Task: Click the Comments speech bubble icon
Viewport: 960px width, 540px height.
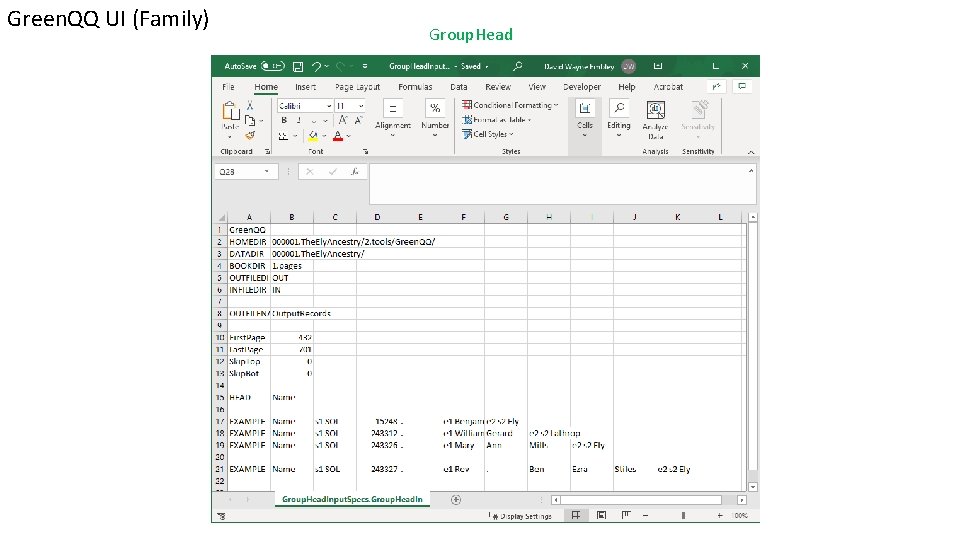Action: coord(742,87)
